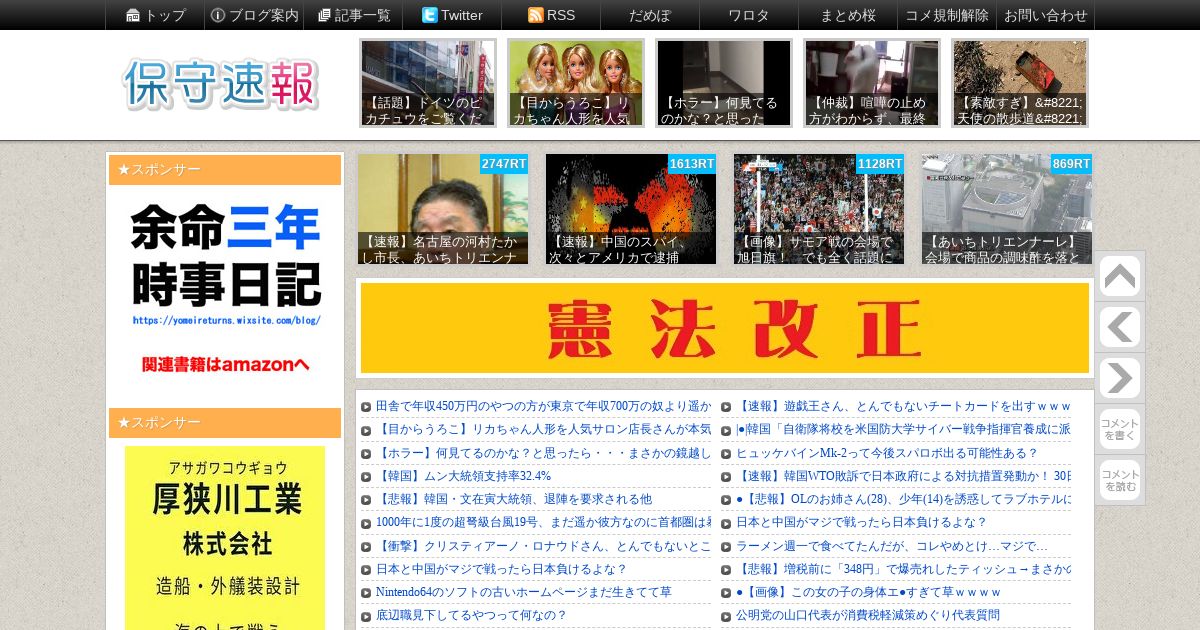Click the 余命三年時事日記 sponsor banner

225,289
